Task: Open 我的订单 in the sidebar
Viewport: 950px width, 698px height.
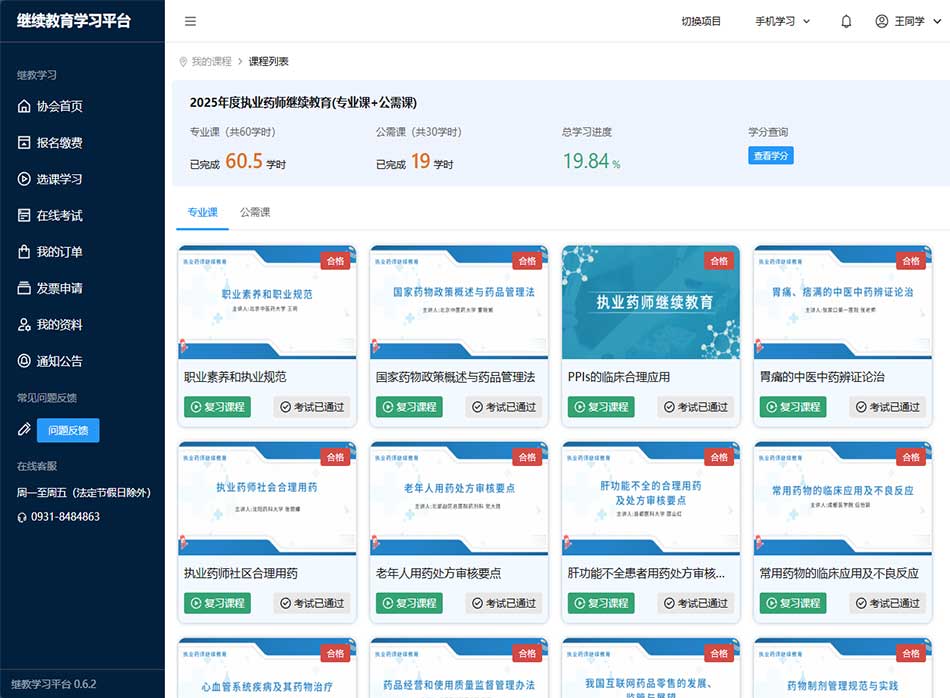Action: coord(59,252)
